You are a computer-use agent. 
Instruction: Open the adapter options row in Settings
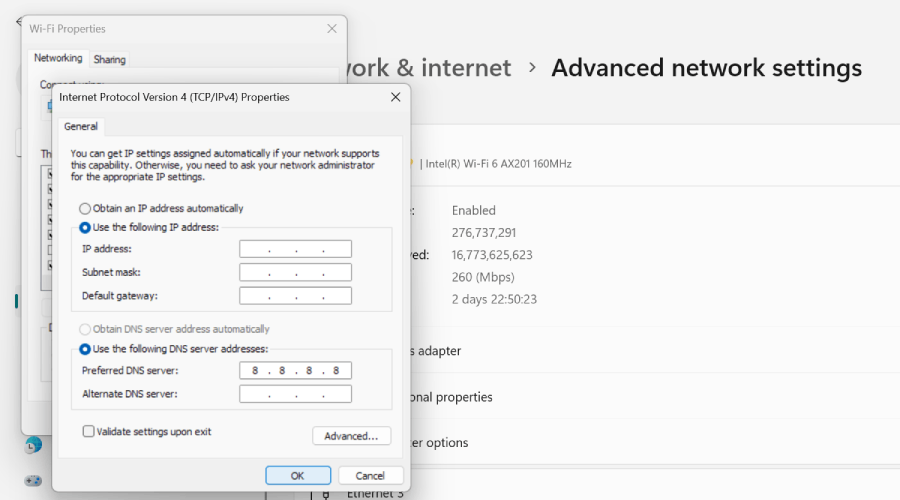point(655,443)
